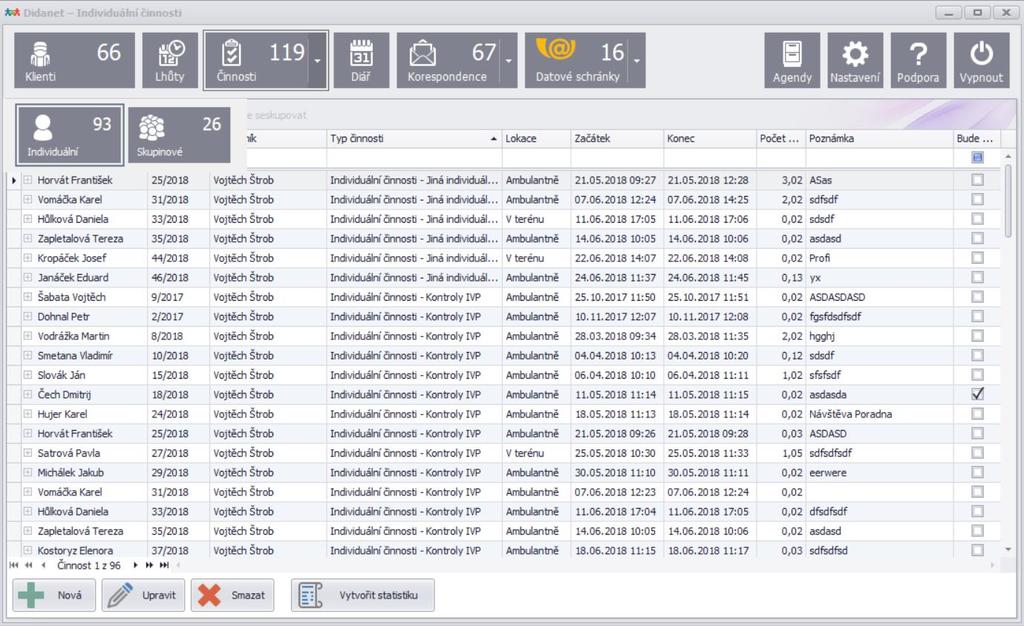Sort by Poznámka column header
The width and height of the screenshot is (1024, 626).
pos(879,138)
